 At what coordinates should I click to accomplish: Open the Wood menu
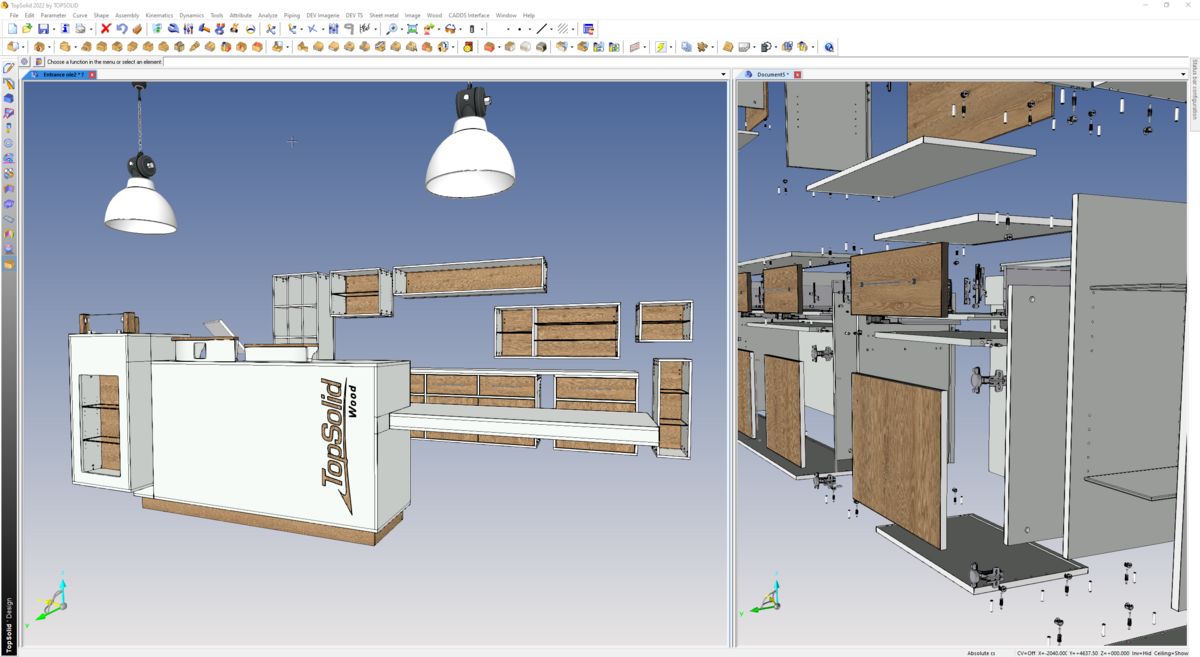click(x=434, y=15)
